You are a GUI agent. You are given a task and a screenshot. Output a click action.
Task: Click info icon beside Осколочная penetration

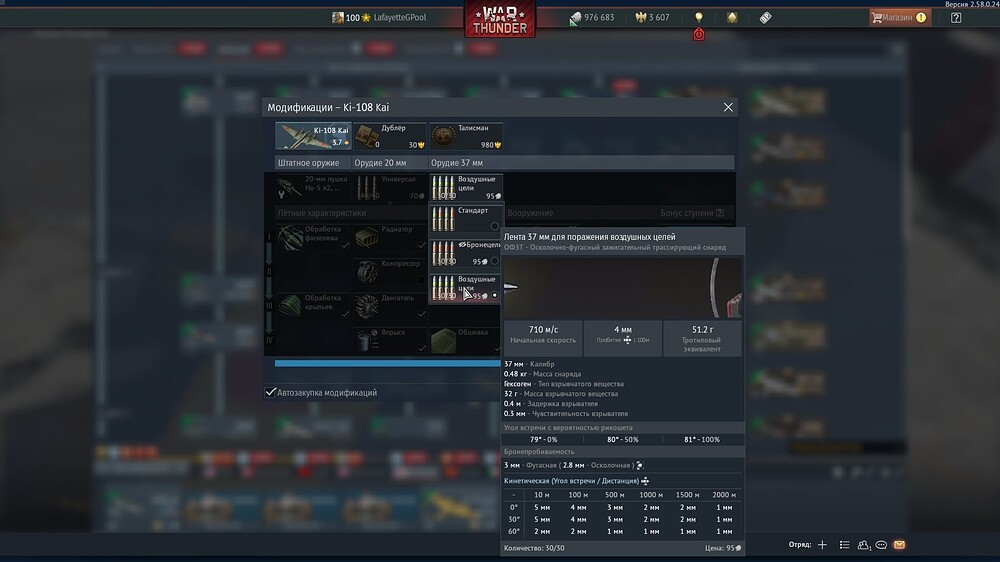640,466
